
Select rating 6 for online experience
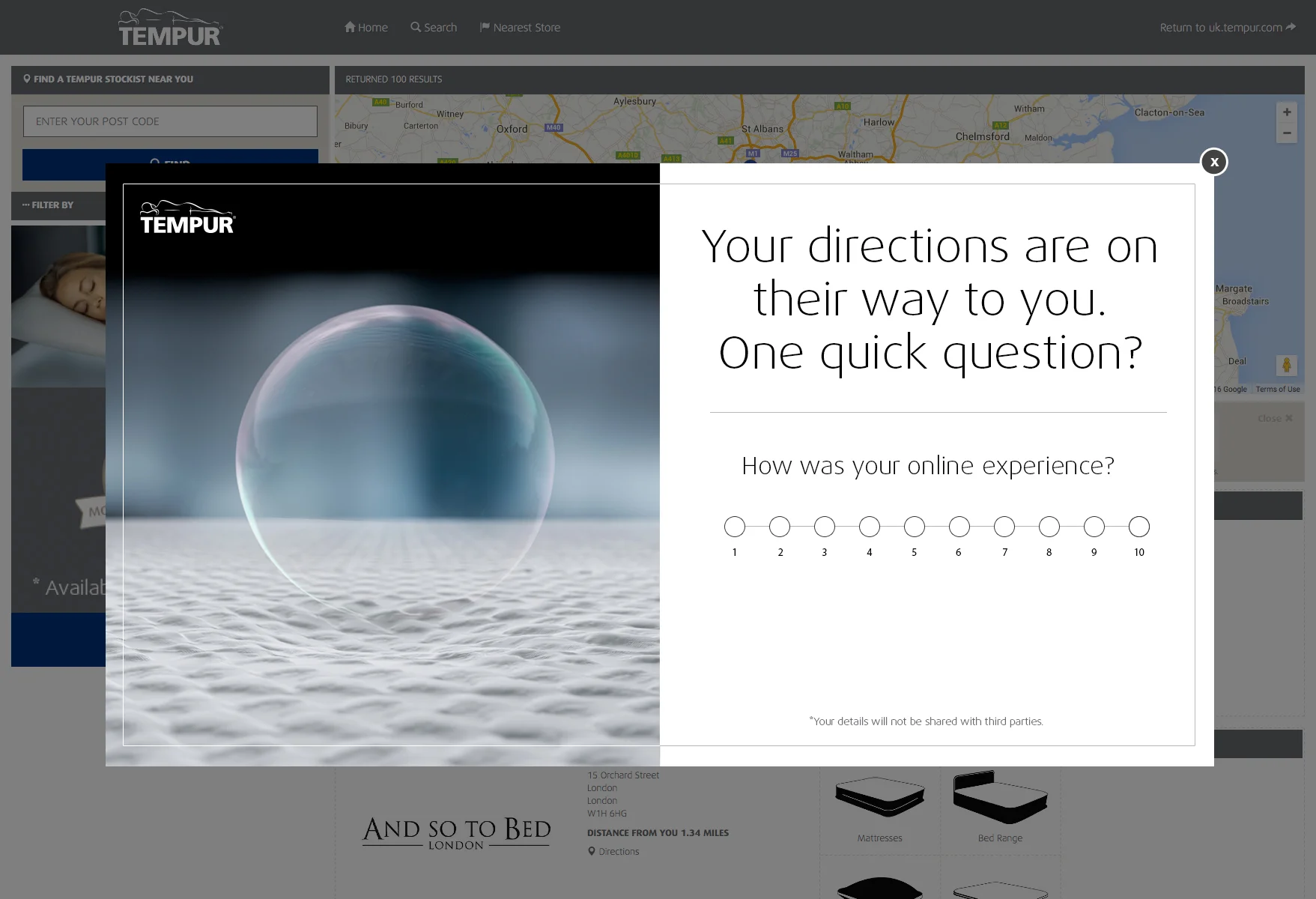(x=959, y=527)
